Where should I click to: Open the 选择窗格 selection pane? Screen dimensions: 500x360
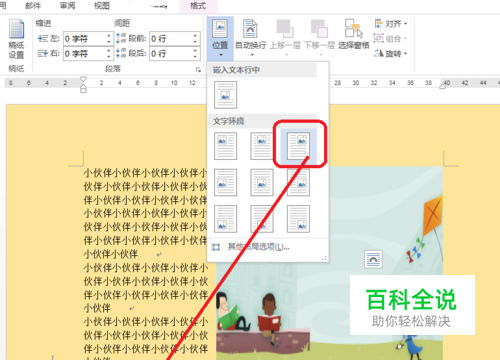click(354, 34)
